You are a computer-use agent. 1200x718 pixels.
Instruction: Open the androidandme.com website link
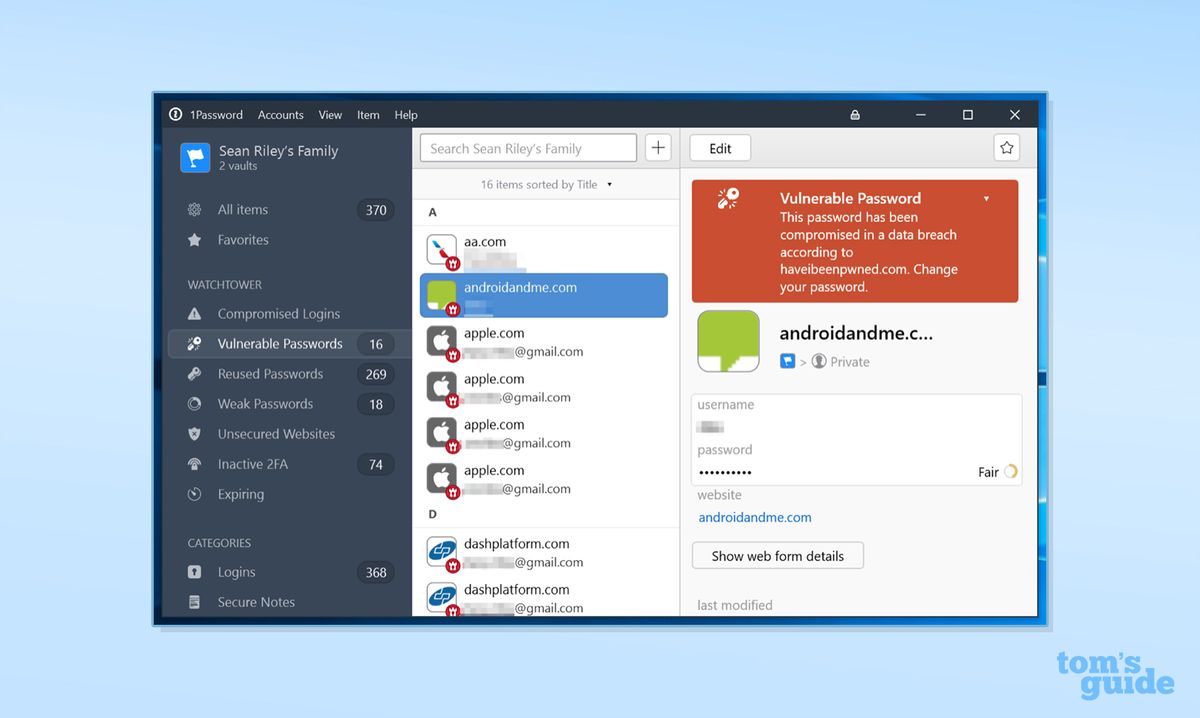754,517
